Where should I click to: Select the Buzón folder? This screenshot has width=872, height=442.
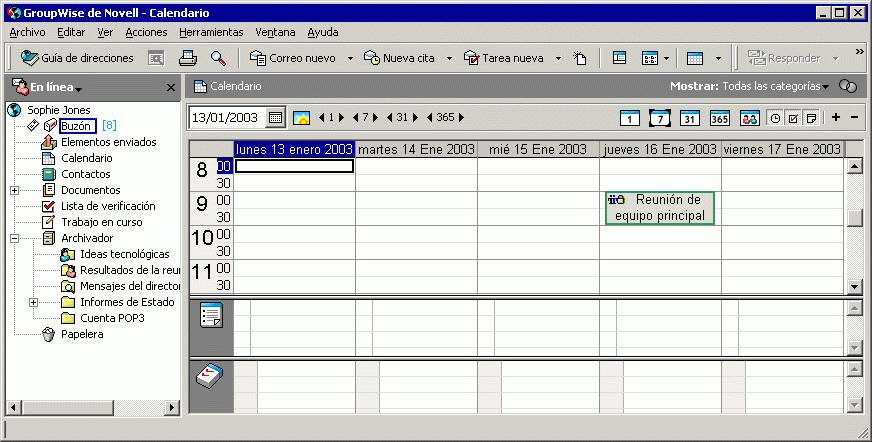[x=77, y=126]
